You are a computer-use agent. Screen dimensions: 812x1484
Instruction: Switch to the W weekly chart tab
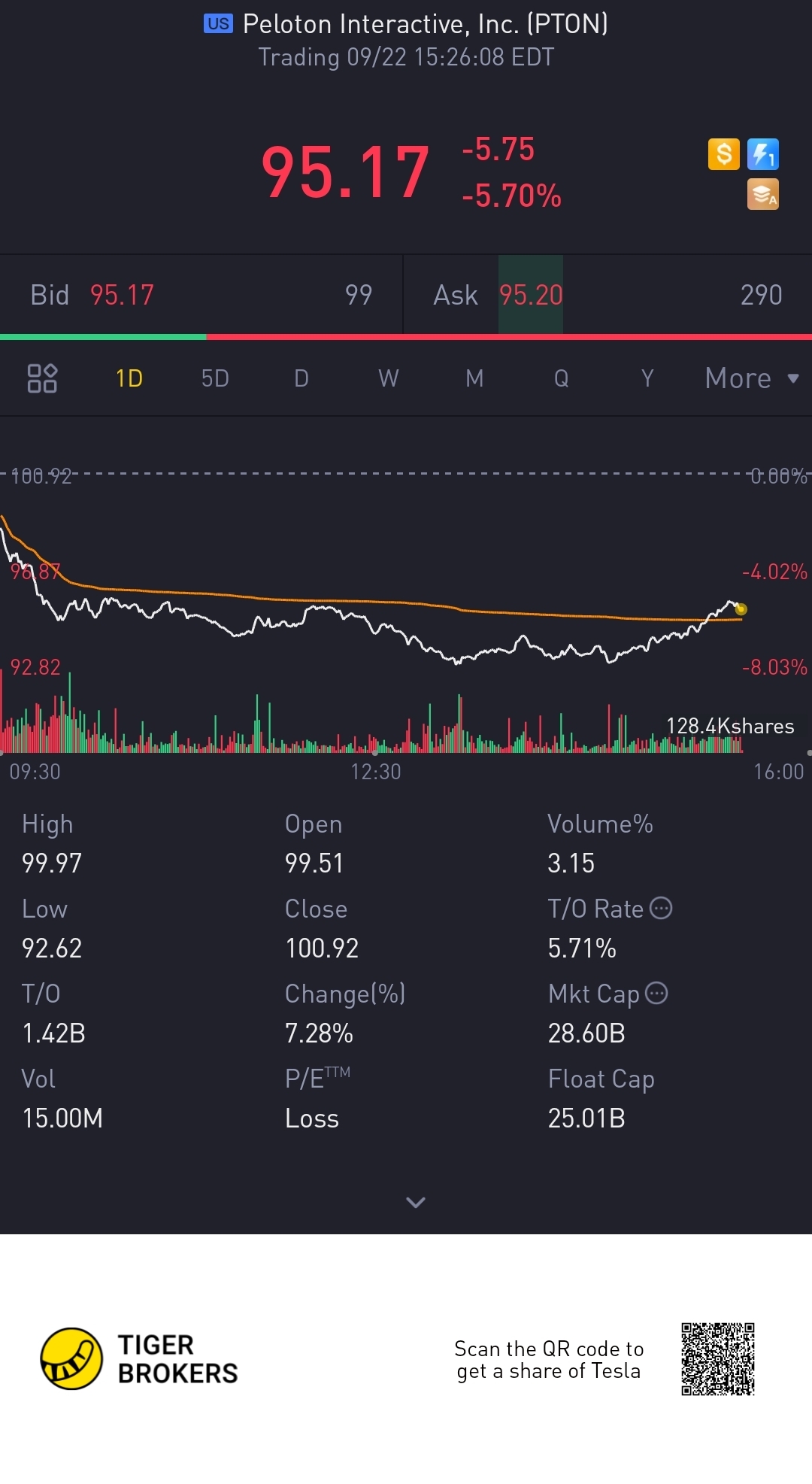[388, 378]
